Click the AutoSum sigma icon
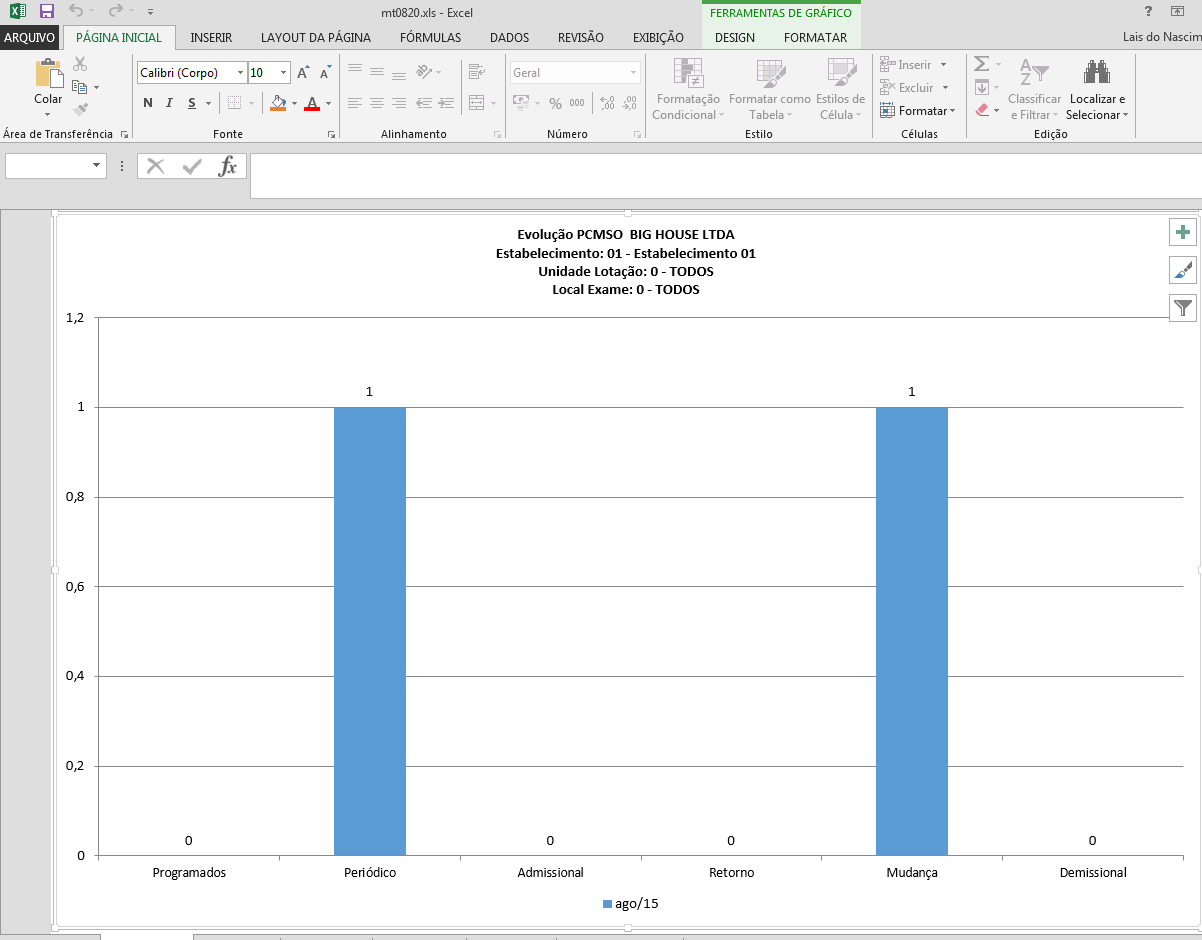This screenshot has height=940, width=1202. [x=981, y=64]
